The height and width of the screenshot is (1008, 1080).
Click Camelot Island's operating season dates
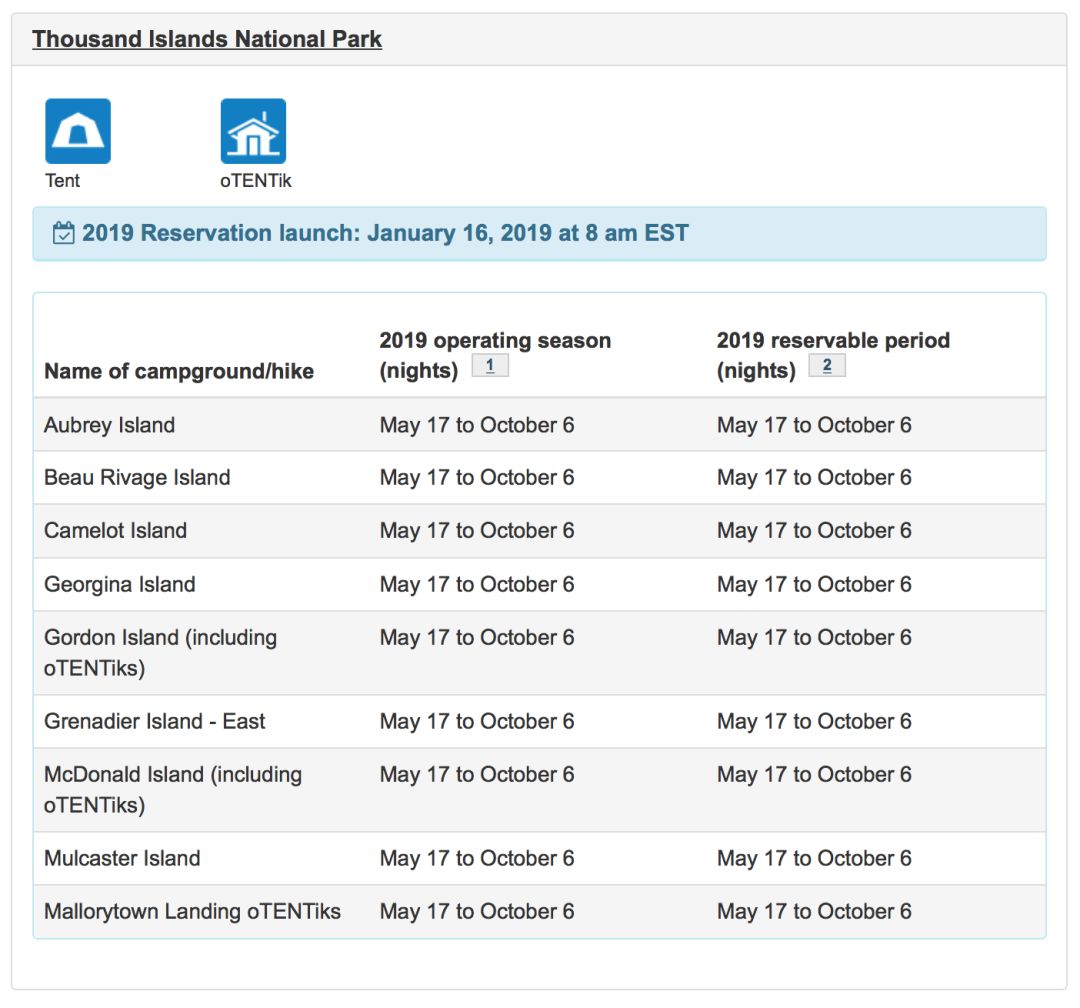477,531
